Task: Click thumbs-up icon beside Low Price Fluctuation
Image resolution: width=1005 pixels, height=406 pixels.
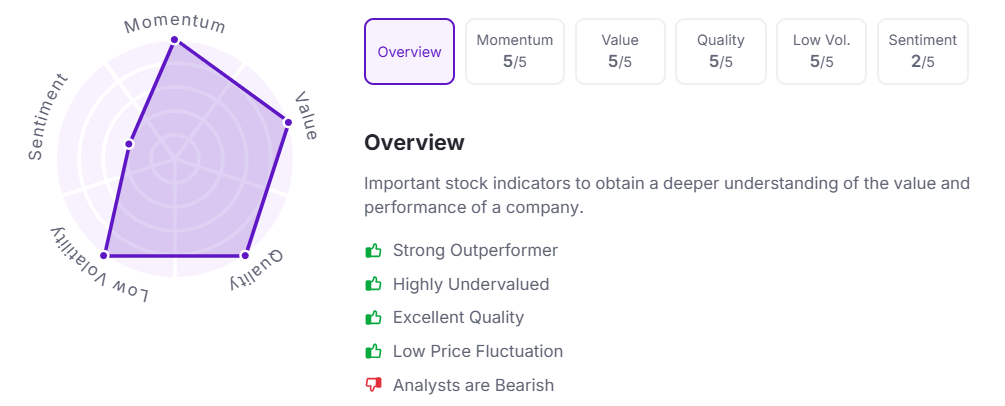Action: point(373,351)
